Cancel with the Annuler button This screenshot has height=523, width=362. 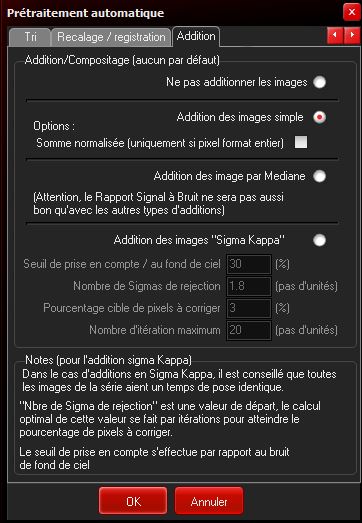coord(209,501)
